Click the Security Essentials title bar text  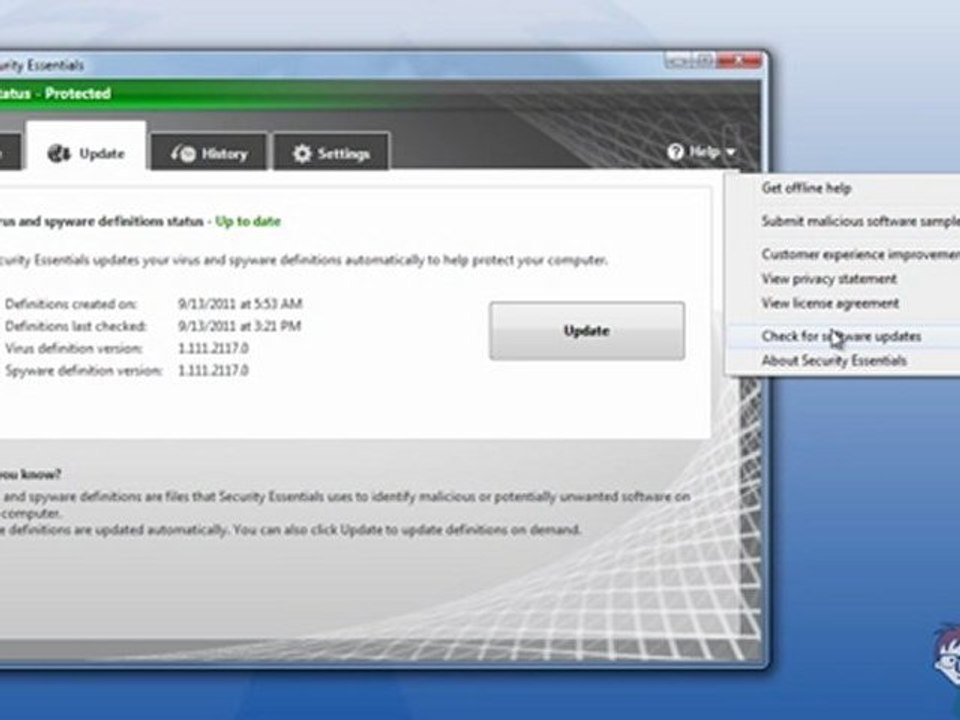(42, 65)
